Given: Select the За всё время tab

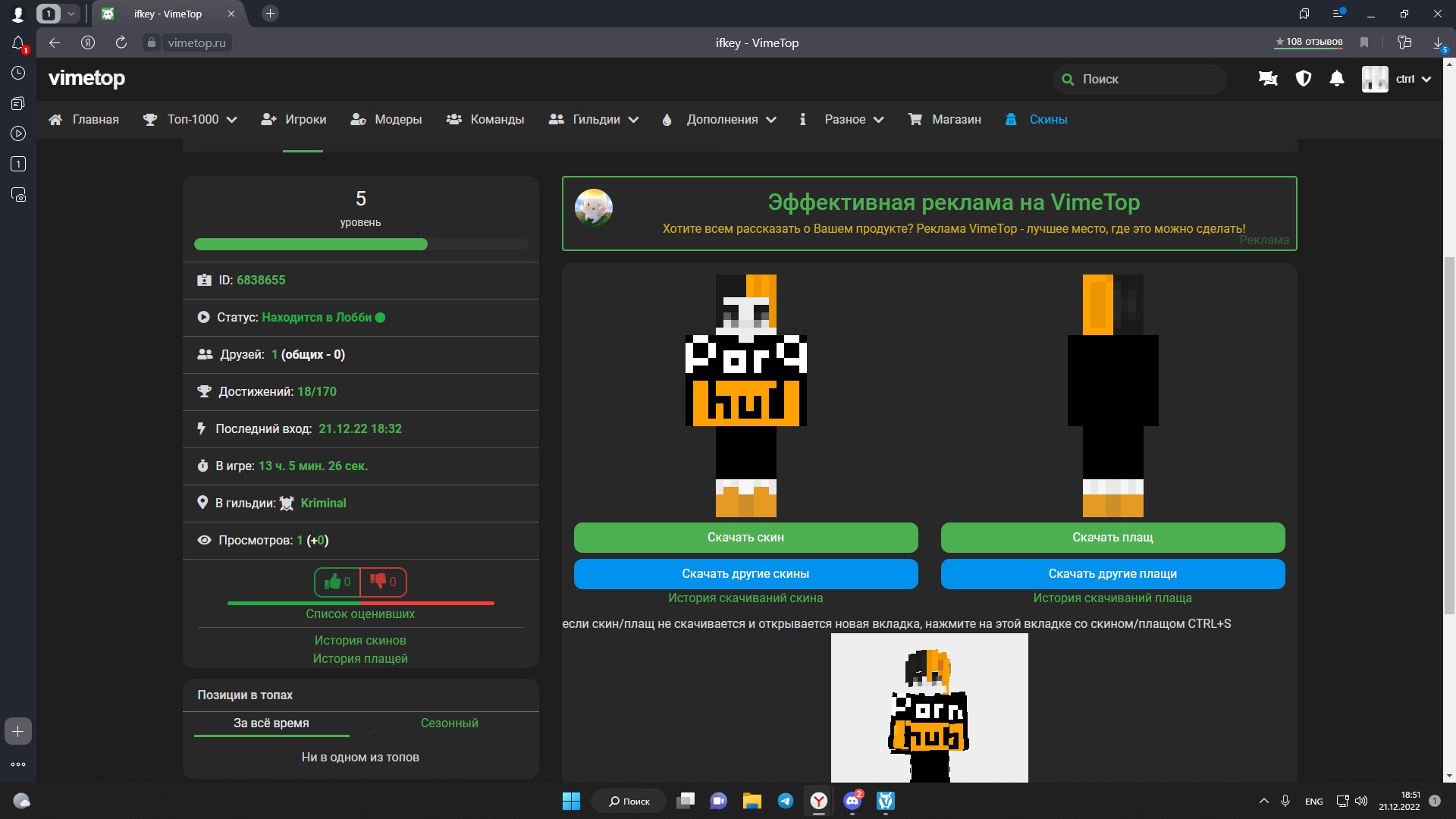Looking at the screenshot, I should point(271,723).
